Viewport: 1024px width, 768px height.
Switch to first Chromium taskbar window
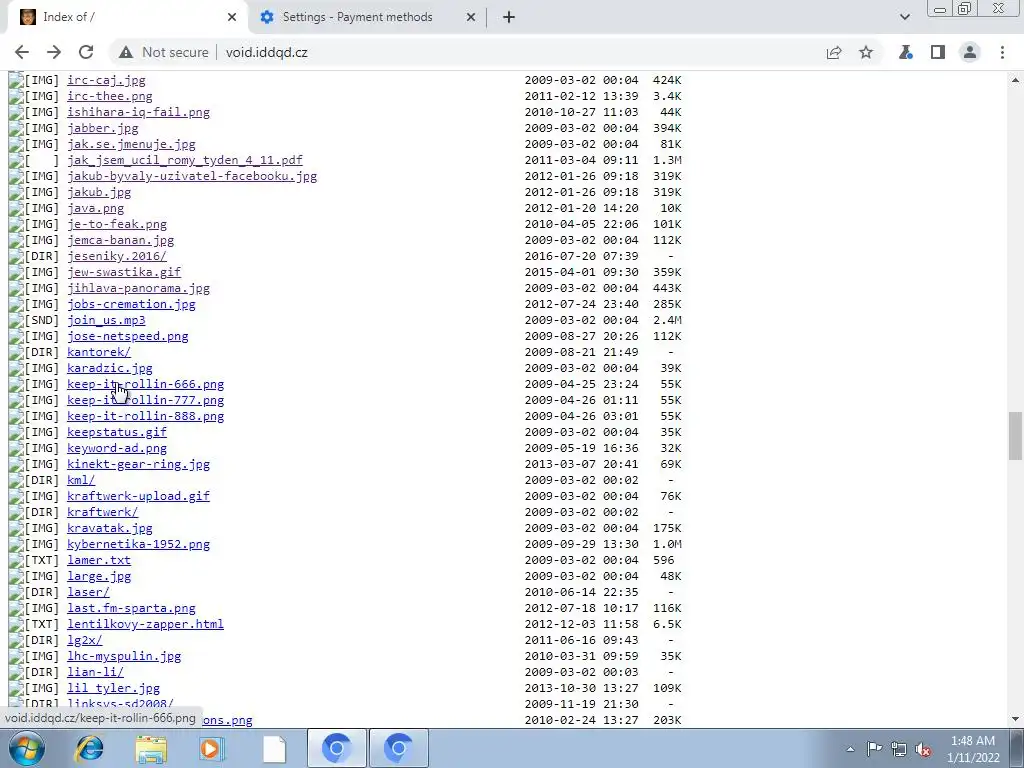pos(336,748)
